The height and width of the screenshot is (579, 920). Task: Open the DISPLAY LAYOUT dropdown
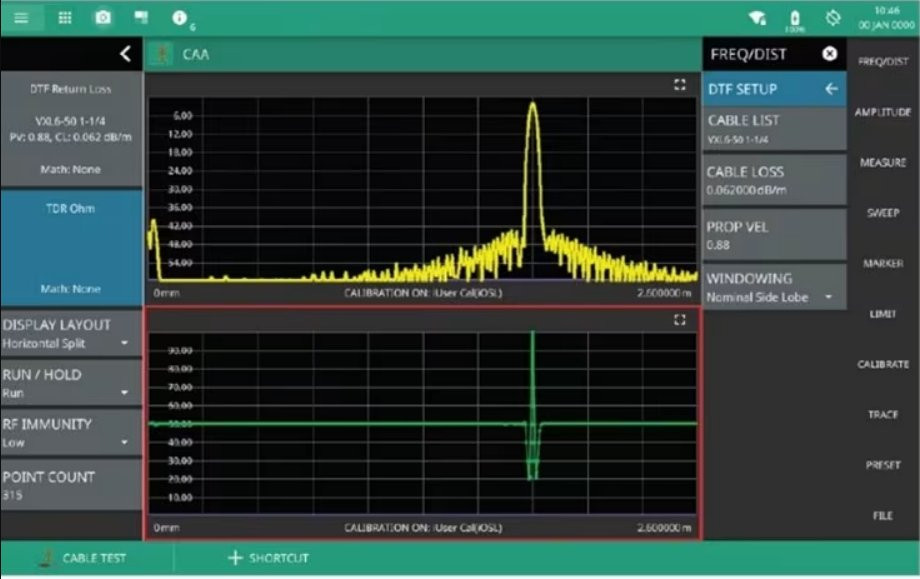point(71,333)
